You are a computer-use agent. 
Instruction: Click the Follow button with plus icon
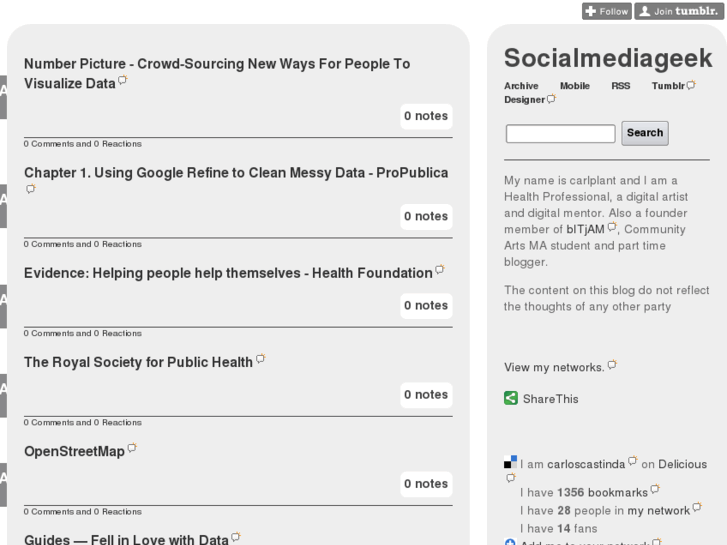(606, 11)
